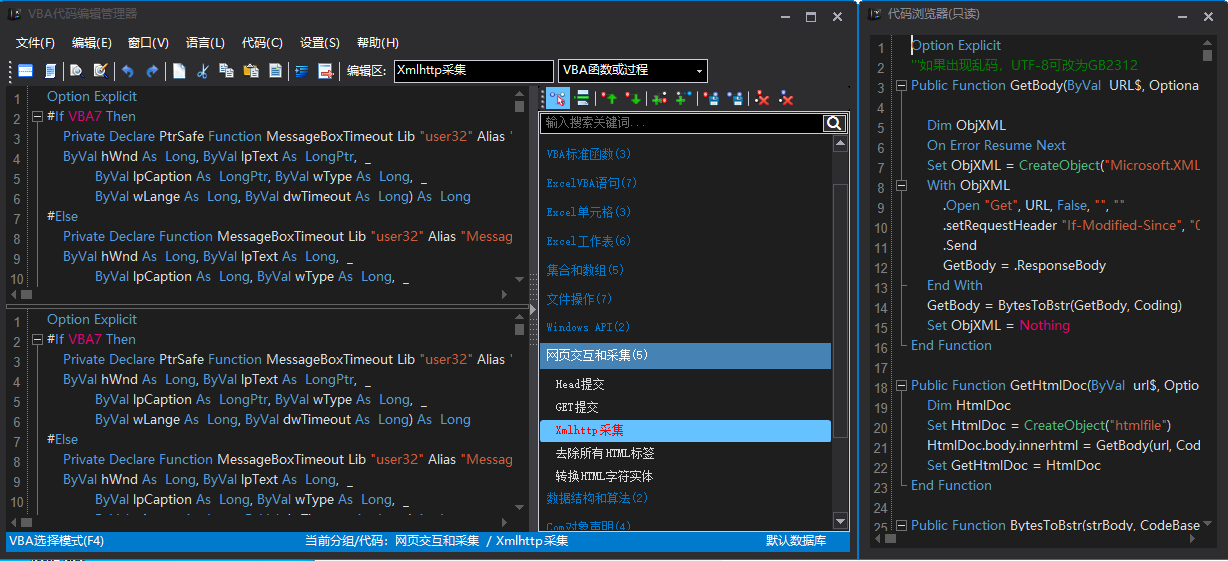Collapse the #If VBA7 block in lower editor
Image resolution: width=1228 pixels, height=561 pixels.
[x=37, y=340]
